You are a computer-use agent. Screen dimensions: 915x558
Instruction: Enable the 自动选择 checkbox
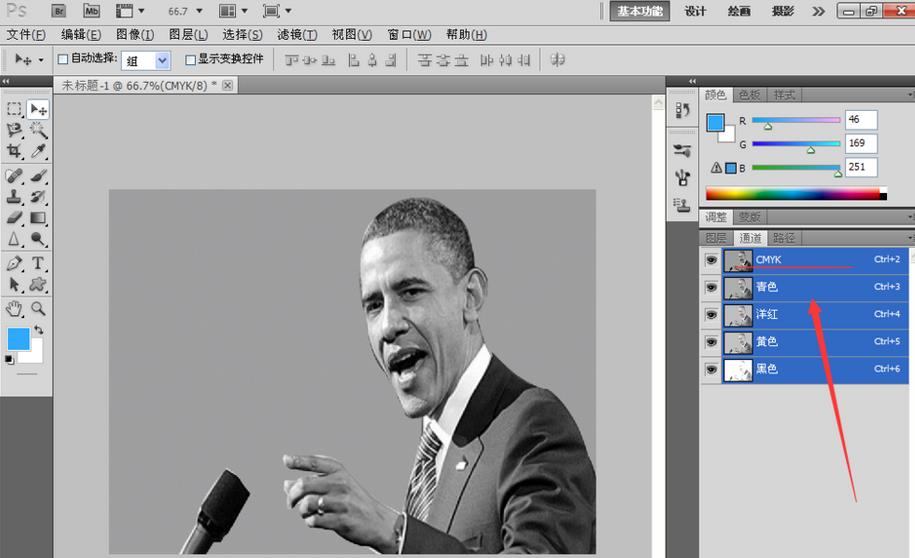(x=63, y=59)
